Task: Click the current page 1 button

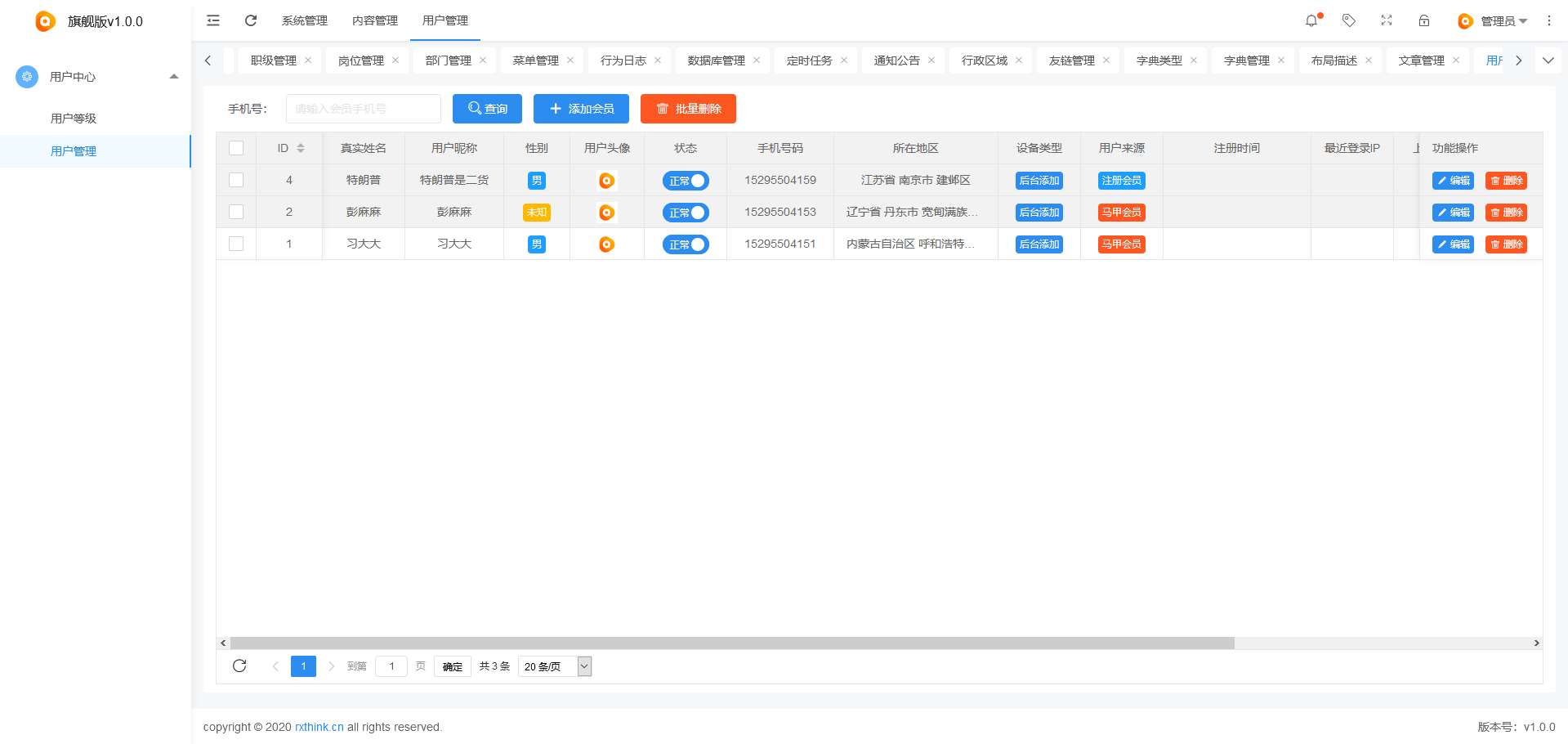Action: click(x=303, y=666)
